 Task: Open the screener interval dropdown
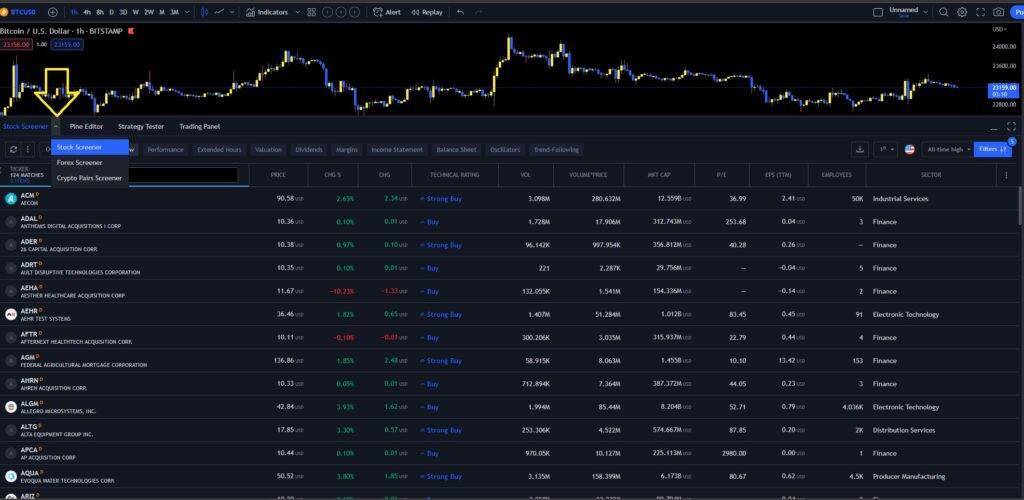886,149
